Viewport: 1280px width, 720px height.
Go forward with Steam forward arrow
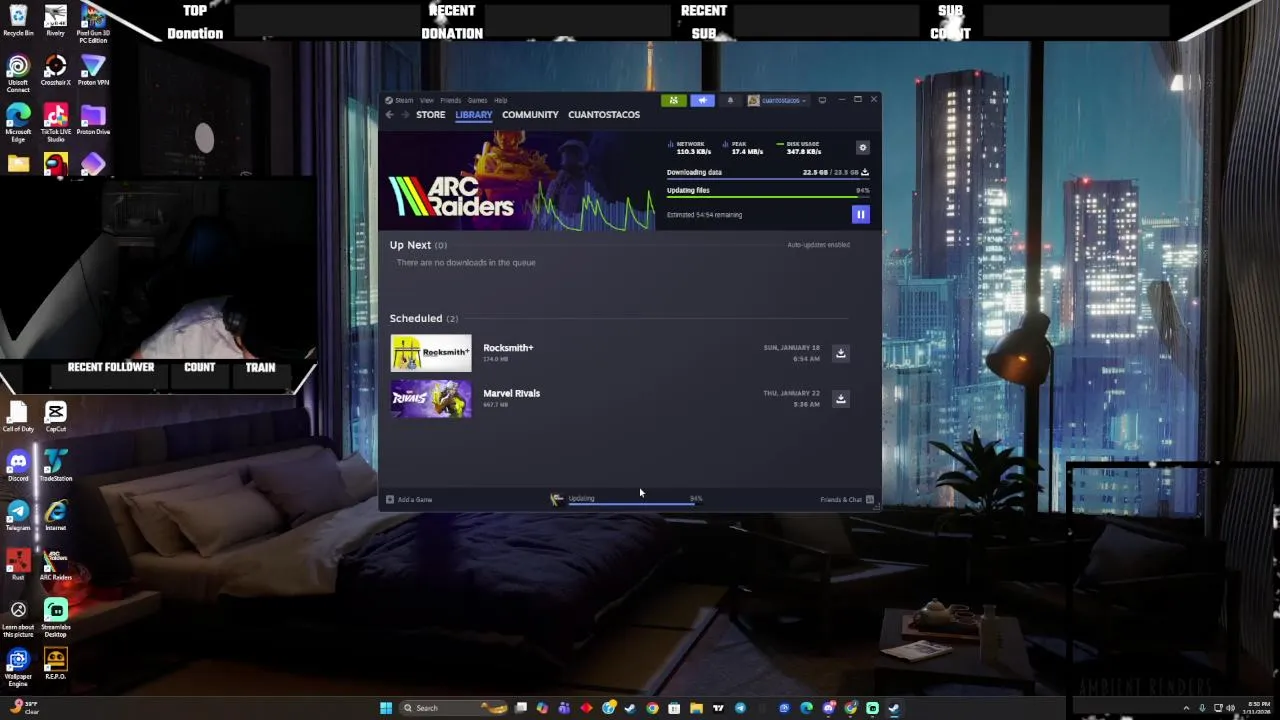pos(405,115)
